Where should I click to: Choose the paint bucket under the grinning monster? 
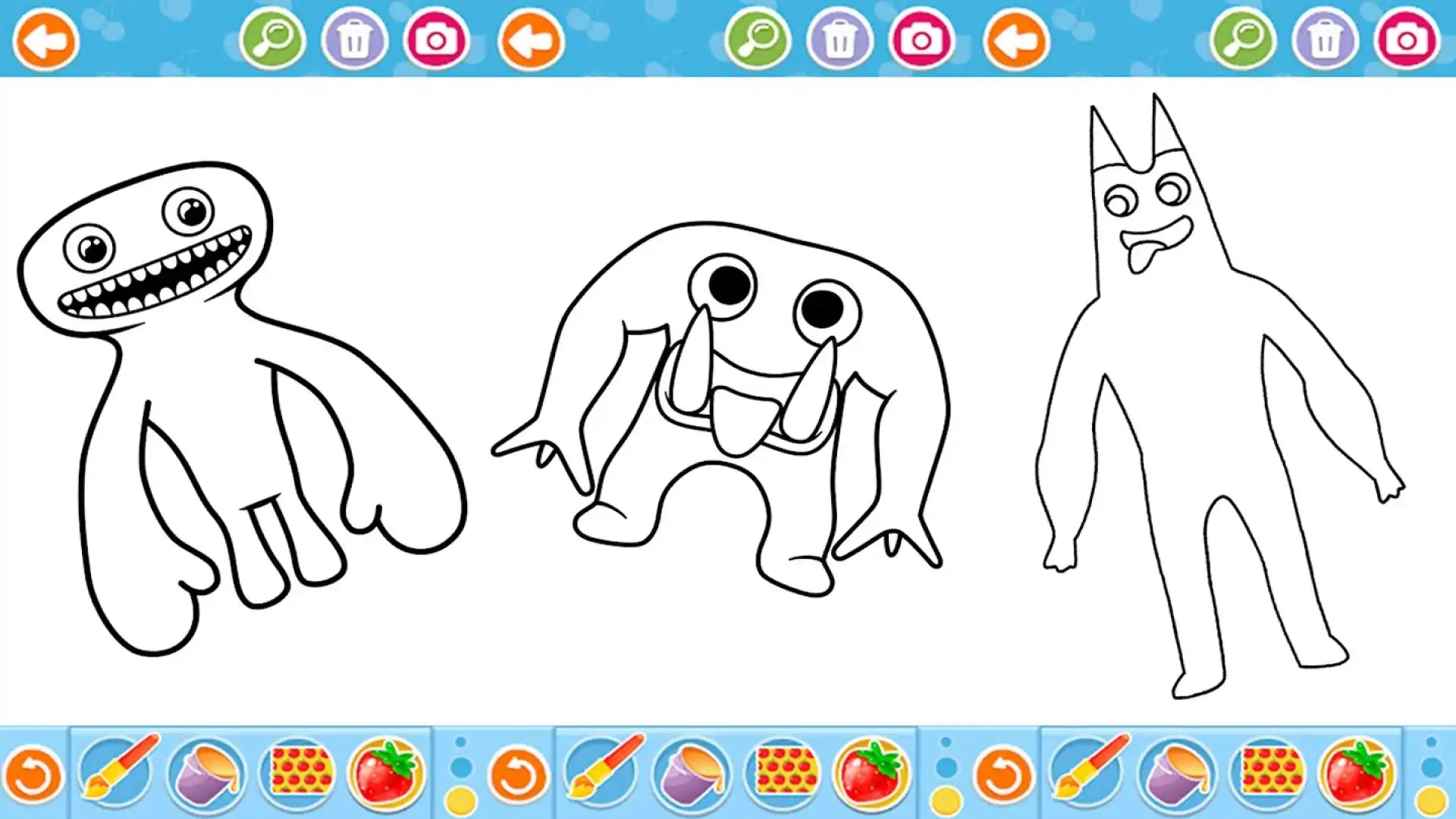click(x=206, y=773)
